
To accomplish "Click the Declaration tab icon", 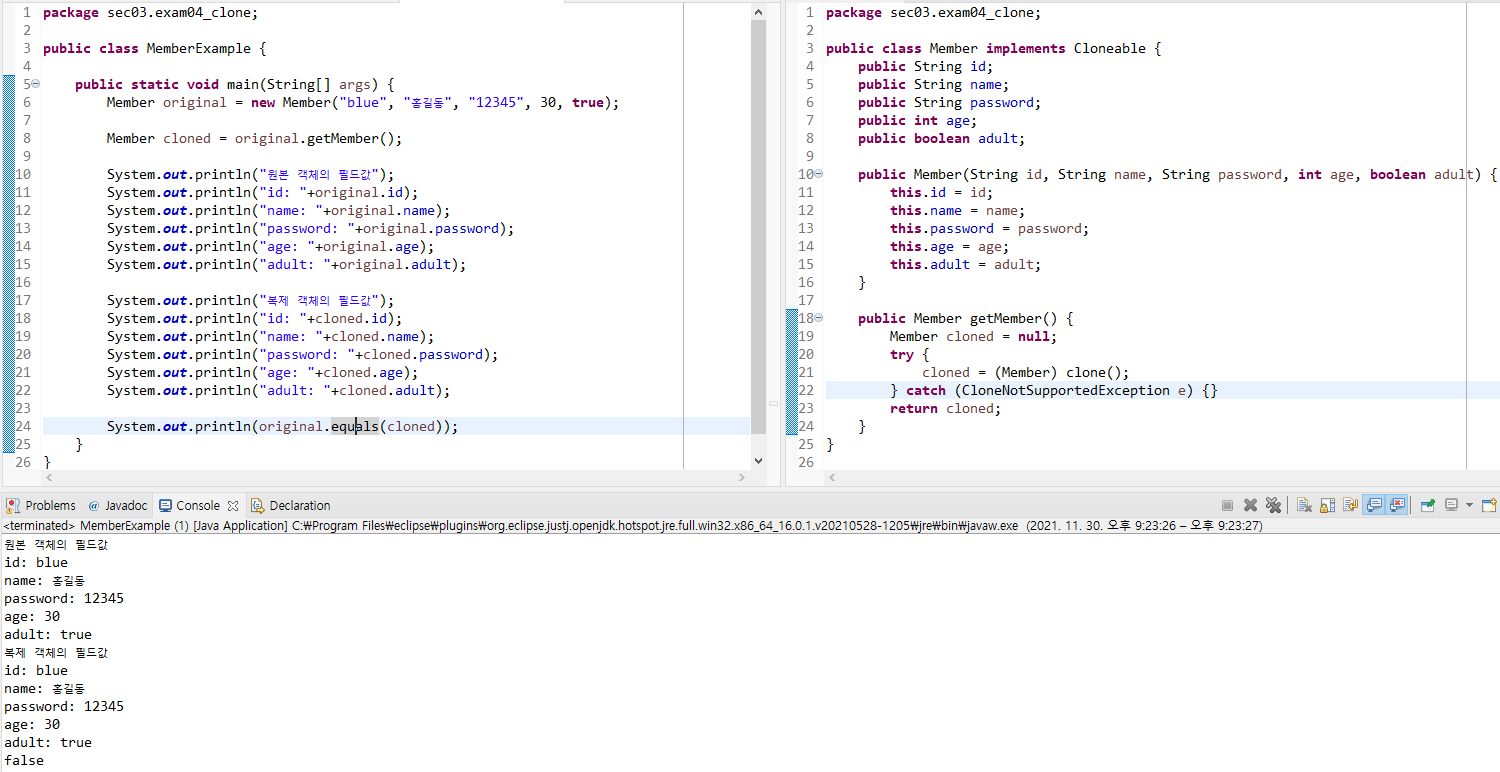I will pos(257,506).
